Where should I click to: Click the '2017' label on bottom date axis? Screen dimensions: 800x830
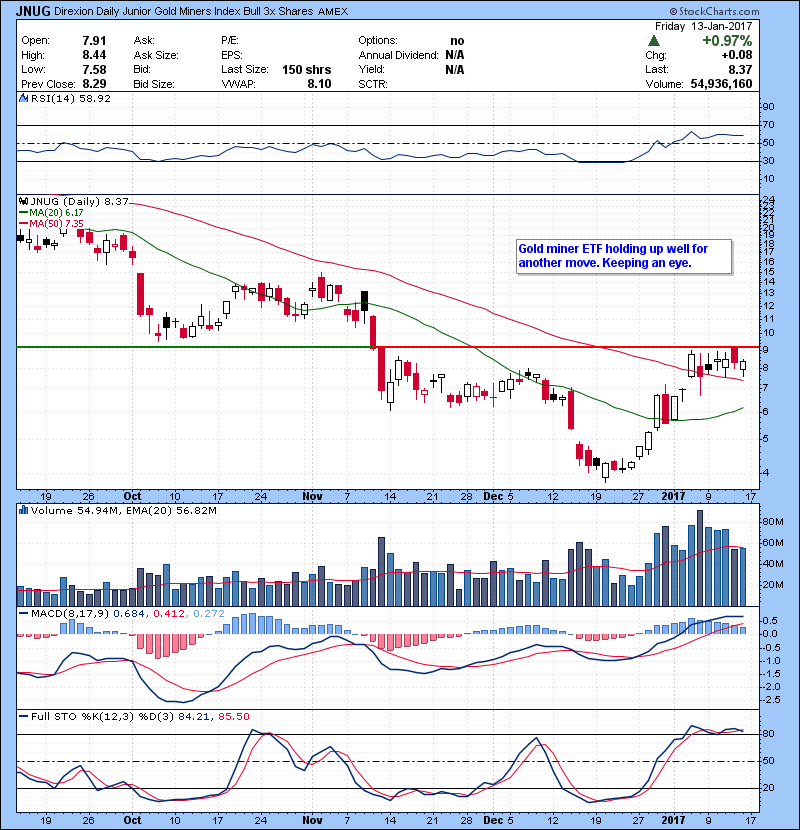click(x=673, y=820)
